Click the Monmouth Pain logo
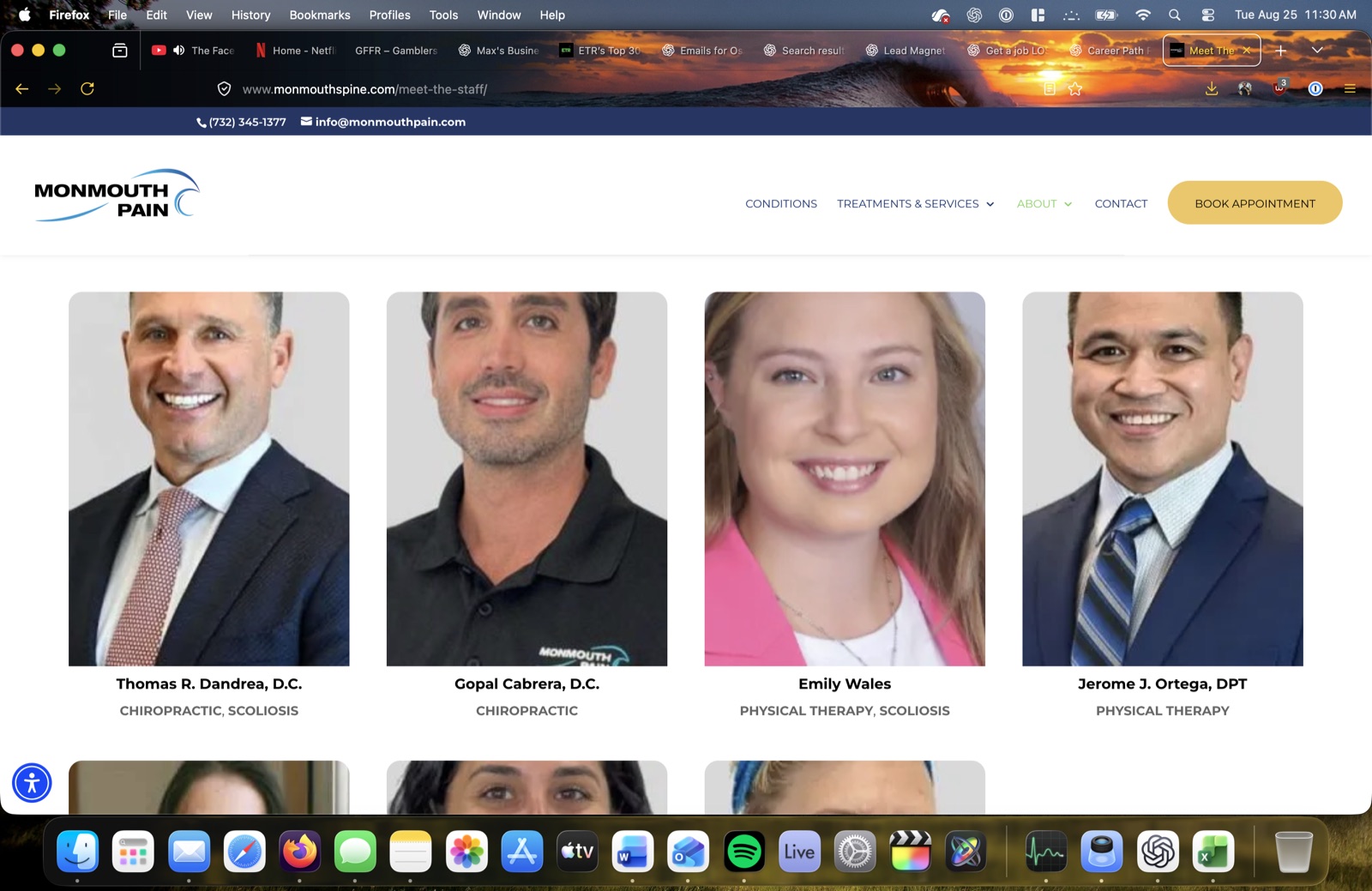The height and width of the screenshot is (891, 1372). [117, 196]
